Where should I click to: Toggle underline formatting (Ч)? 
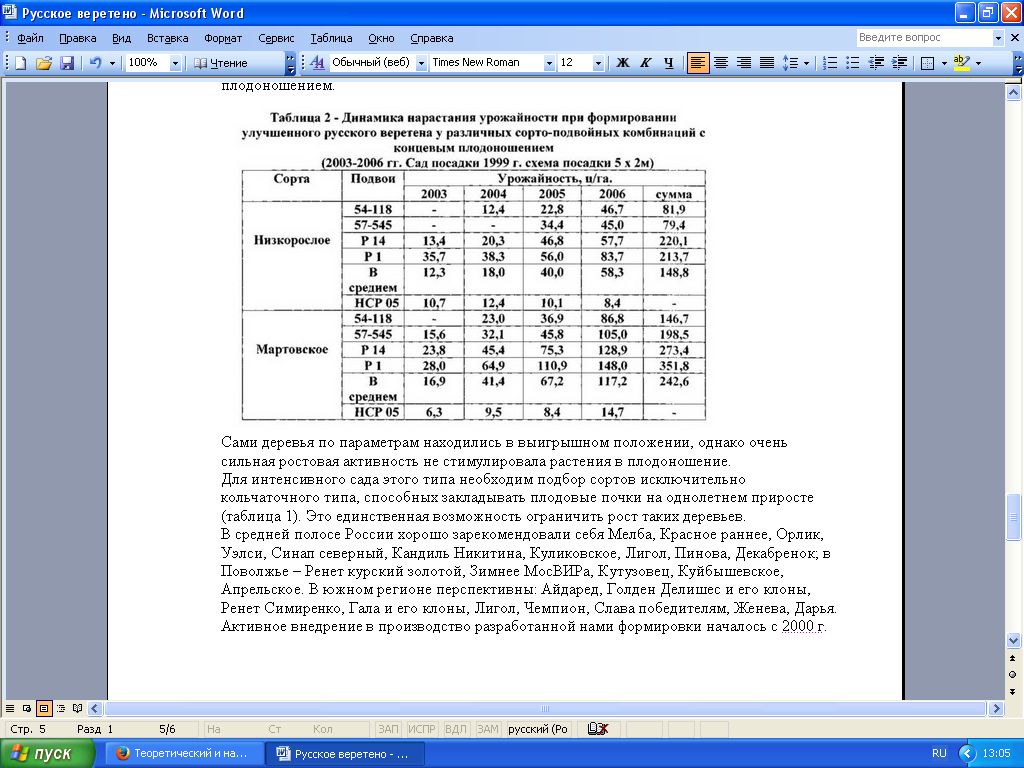point(669,63)
